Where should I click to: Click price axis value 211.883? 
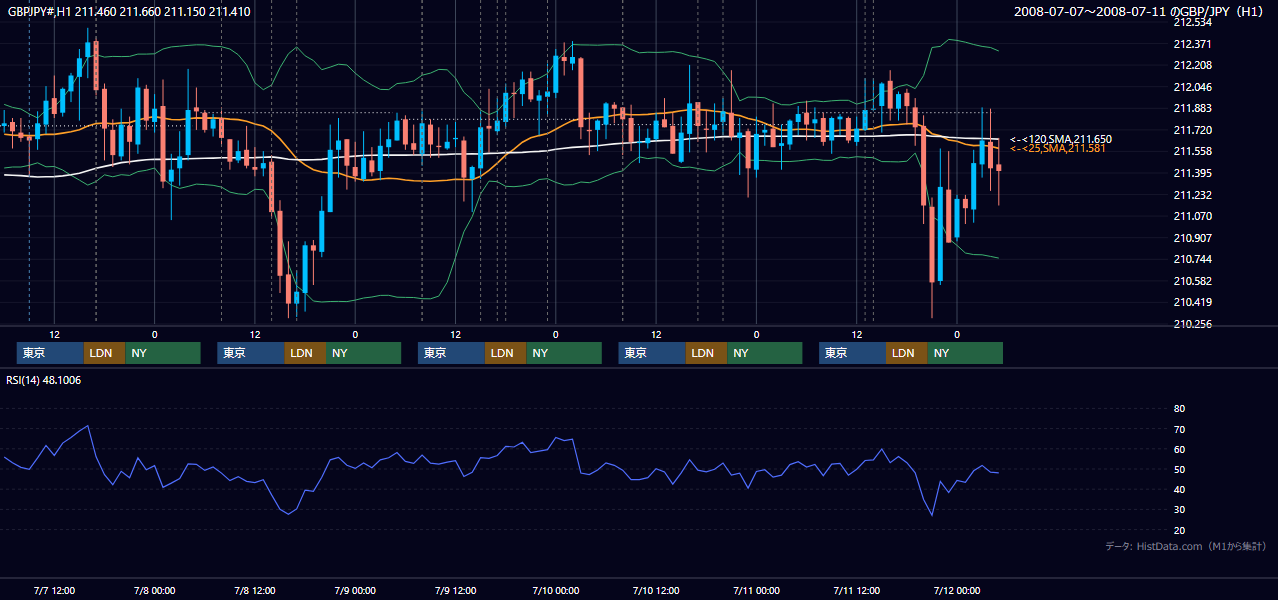(x=1192, y=108)
